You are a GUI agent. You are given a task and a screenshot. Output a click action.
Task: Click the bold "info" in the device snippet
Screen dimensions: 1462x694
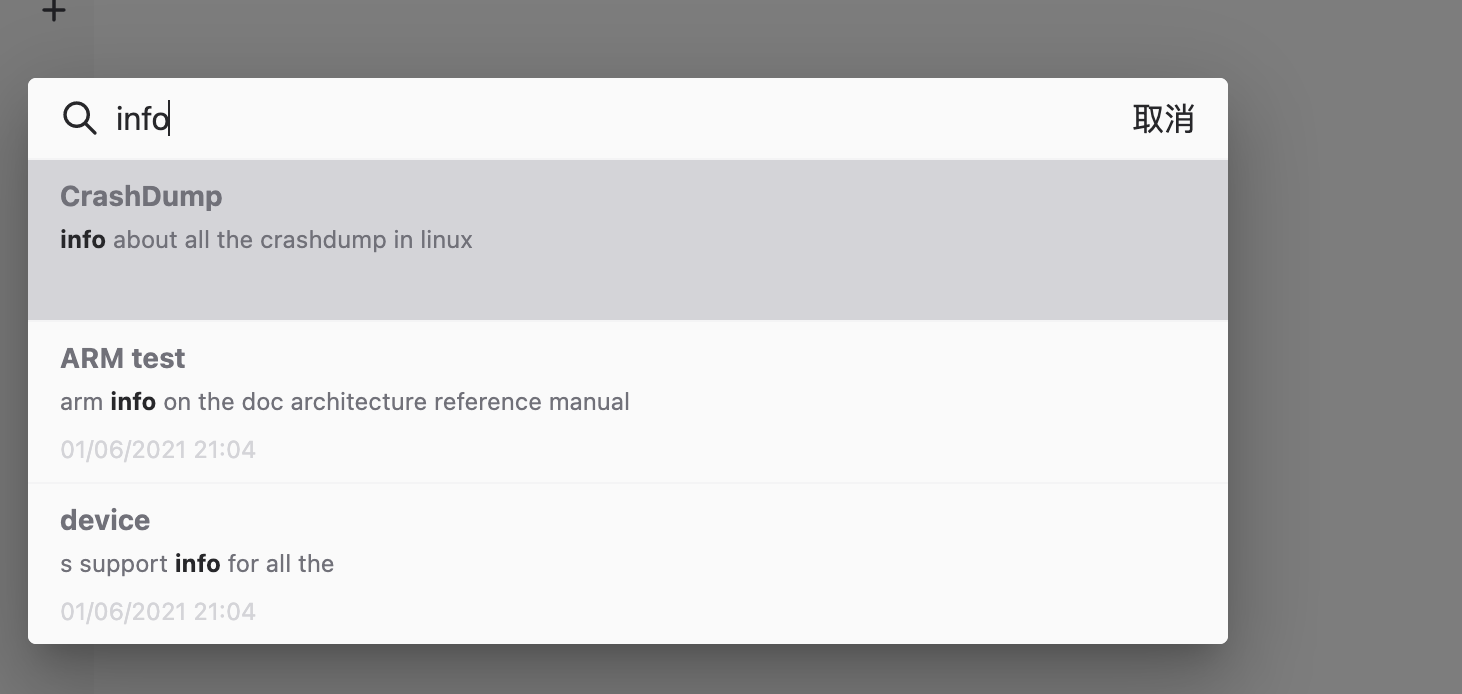[x=197, y=564]
